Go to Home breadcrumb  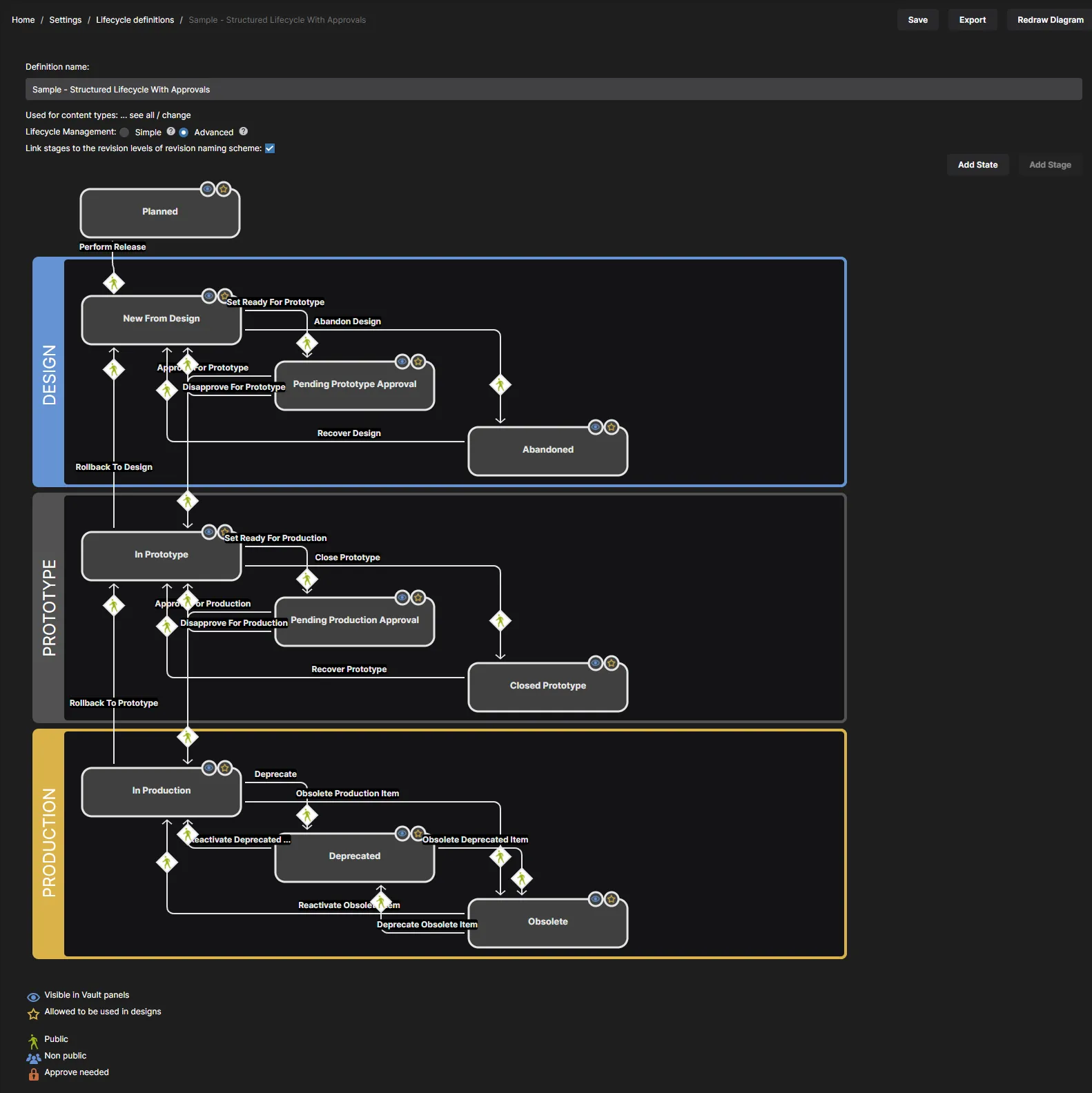click(23, 20)
